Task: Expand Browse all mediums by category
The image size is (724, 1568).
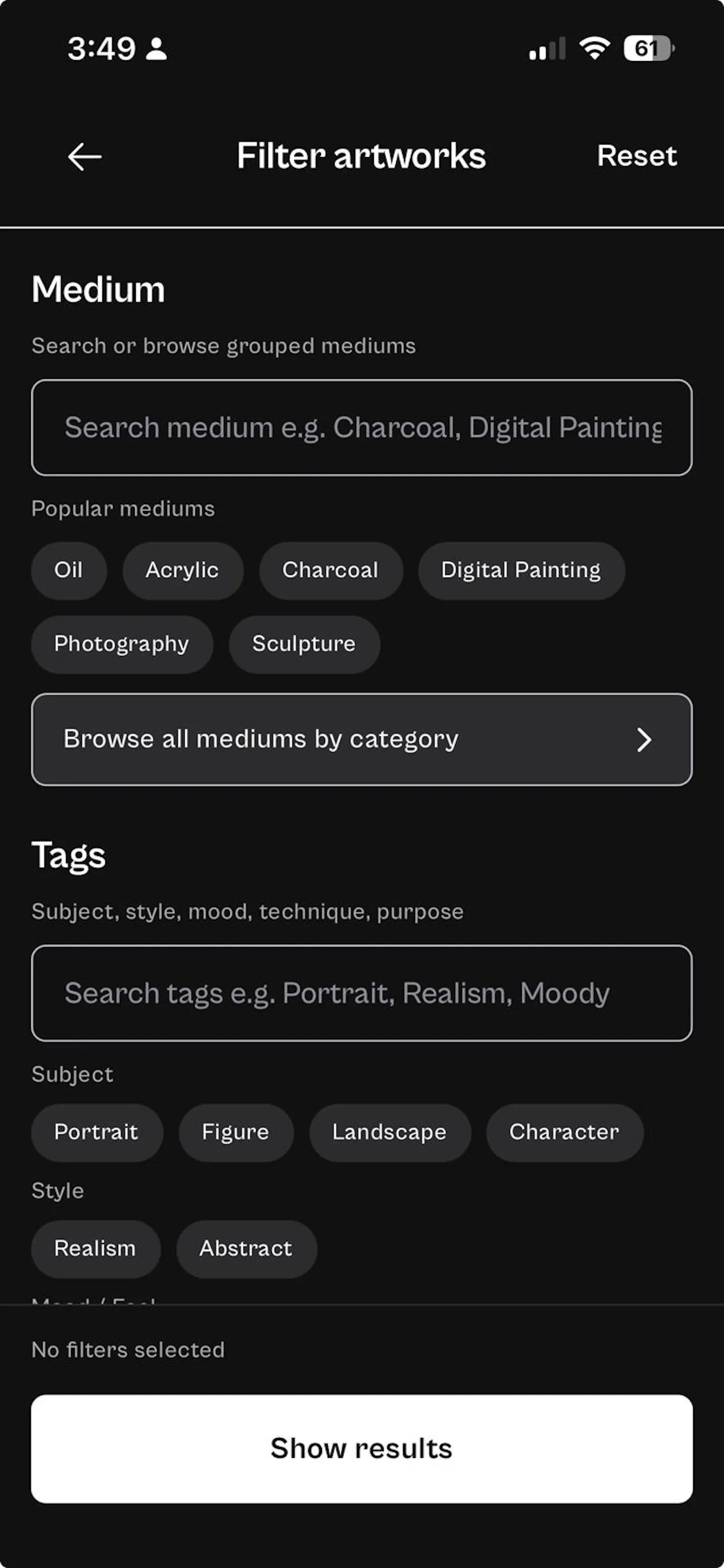Action: click(362, 740)
